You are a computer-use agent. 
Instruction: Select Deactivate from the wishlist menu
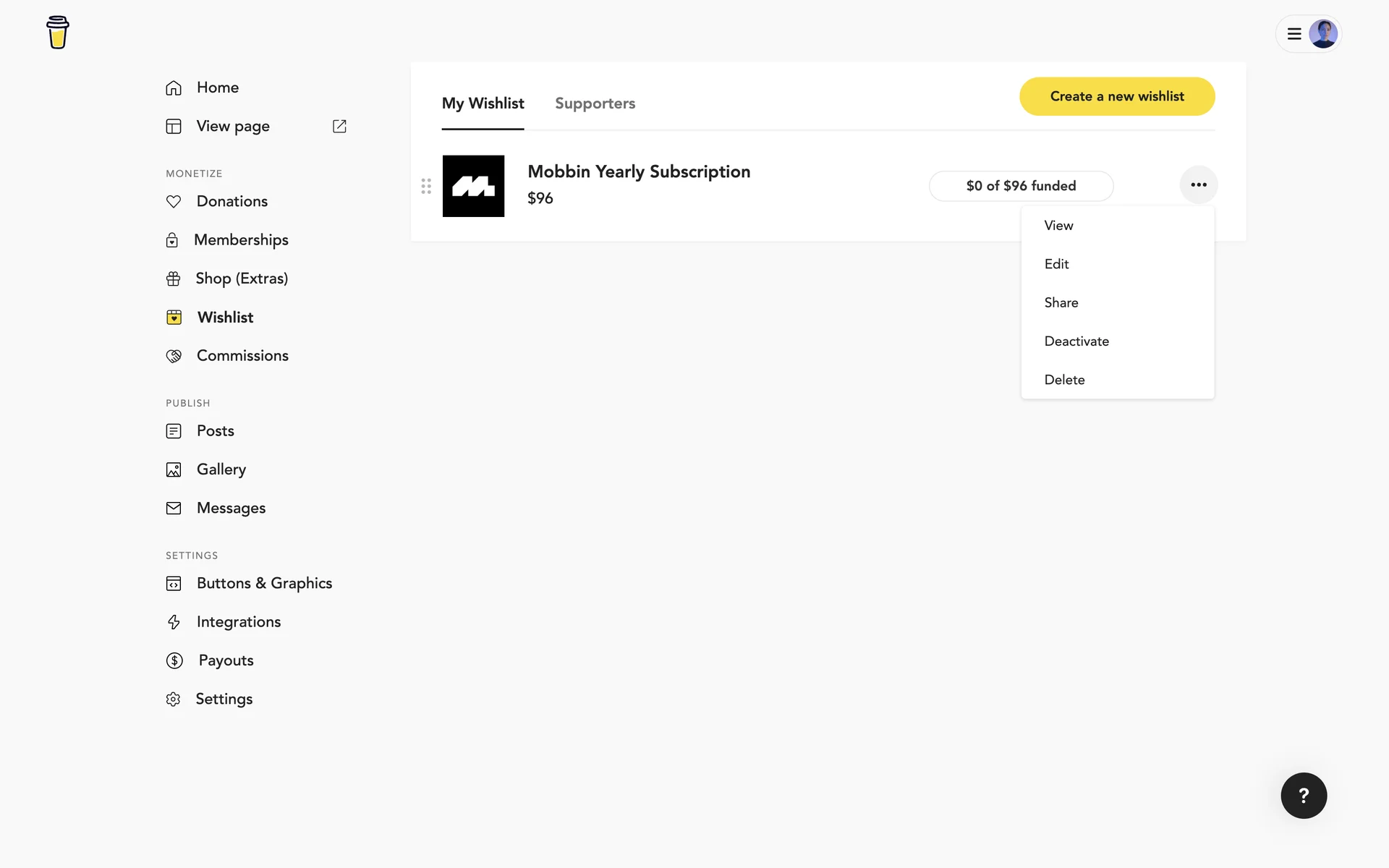[1076, 341]
